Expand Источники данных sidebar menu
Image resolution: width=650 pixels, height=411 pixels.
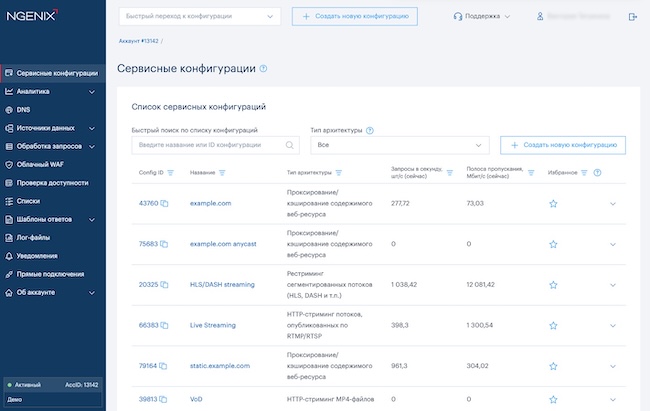[x=53, y=128]
